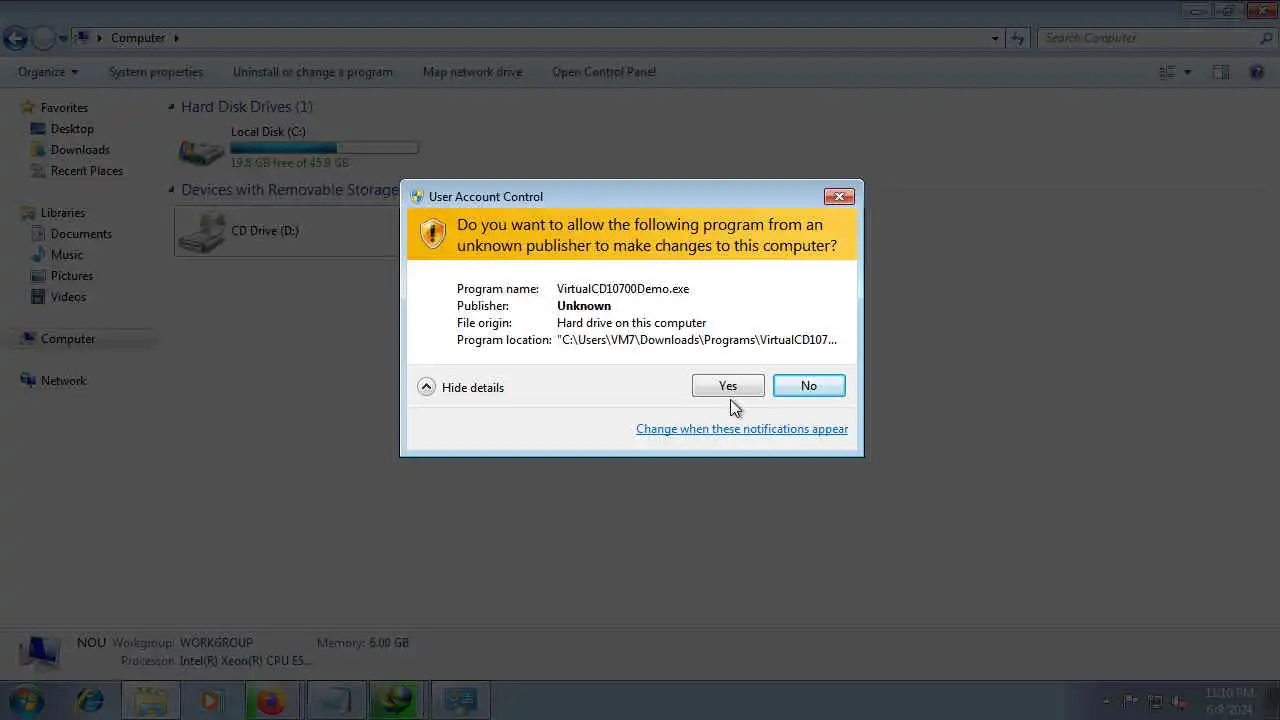Screen dimensions: 1280x720
Task: Click 'Open Control Panel' toolbar item
Action: coord(604,72)
